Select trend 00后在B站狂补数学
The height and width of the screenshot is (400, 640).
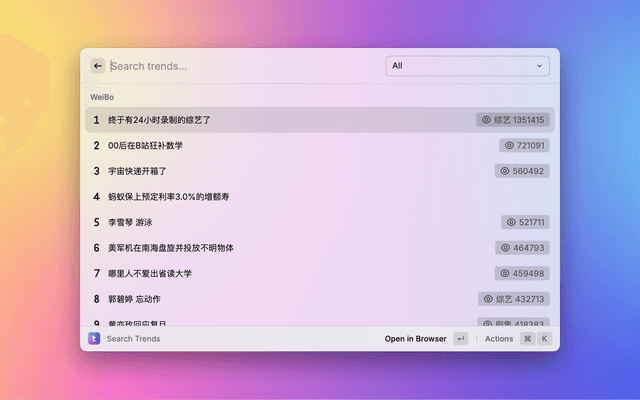(146, 146)
